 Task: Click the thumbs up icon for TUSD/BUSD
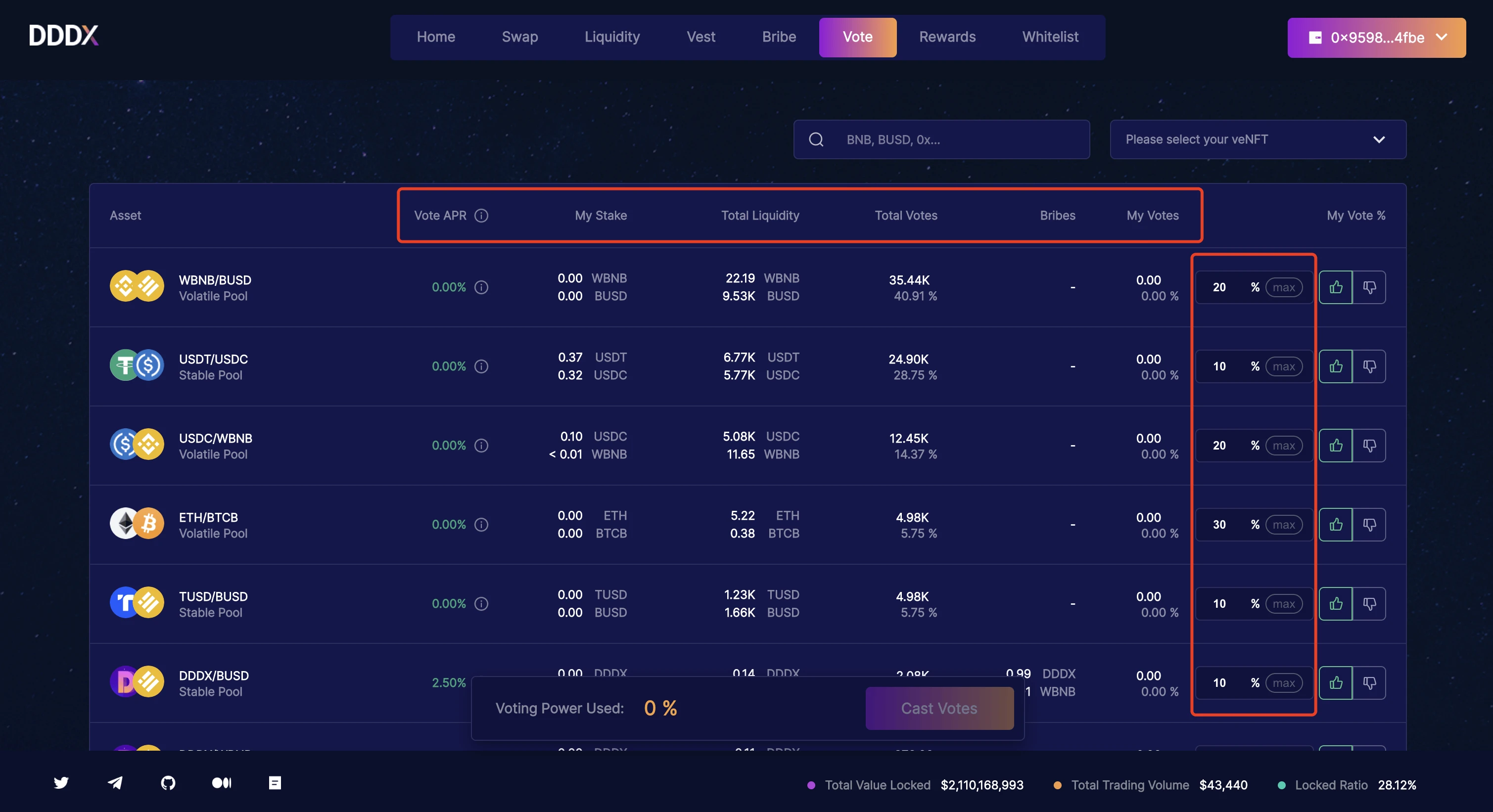pyautogui.click(x=1337, y=602)
